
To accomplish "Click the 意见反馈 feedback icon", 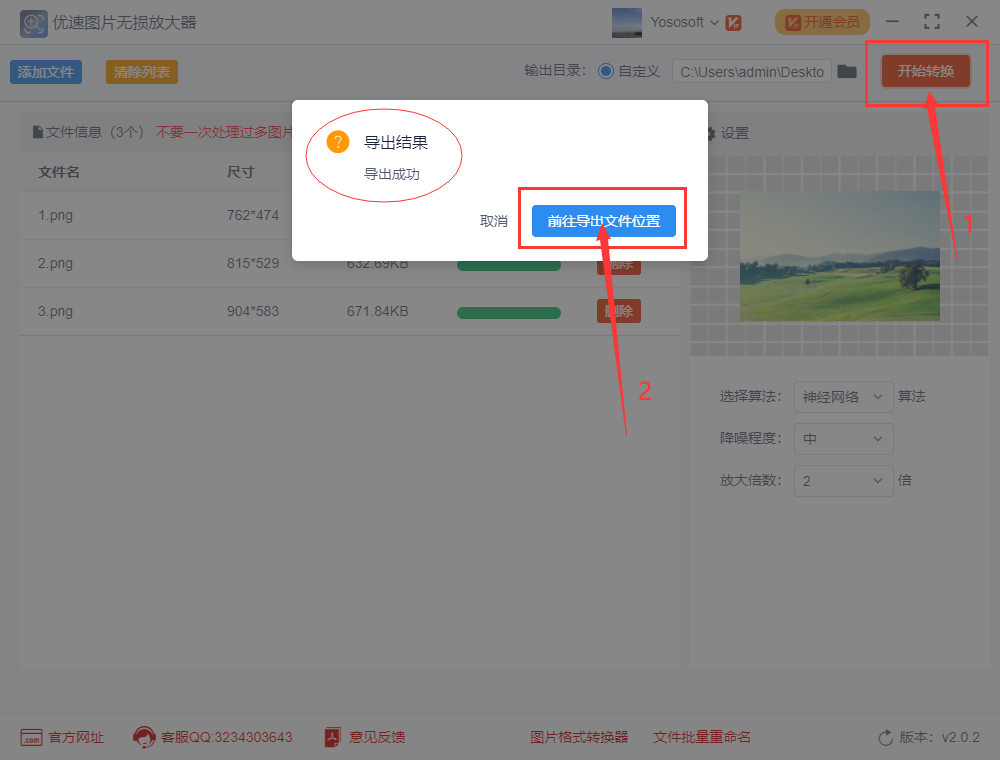I will click(x=330, y=737).
